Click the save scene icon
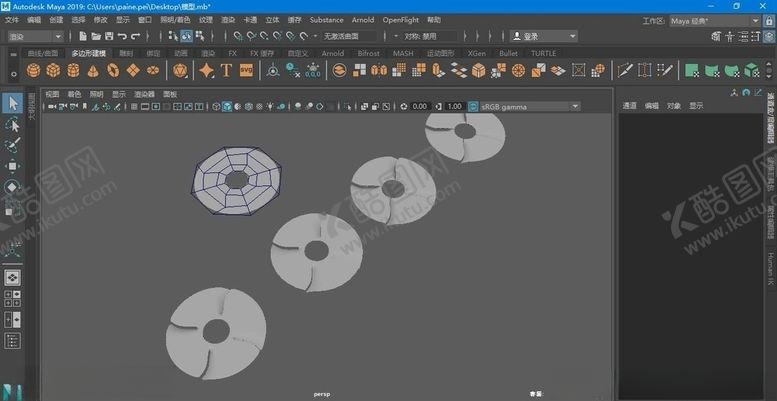This screenshot has width=777, height=401. click(108, 37)
